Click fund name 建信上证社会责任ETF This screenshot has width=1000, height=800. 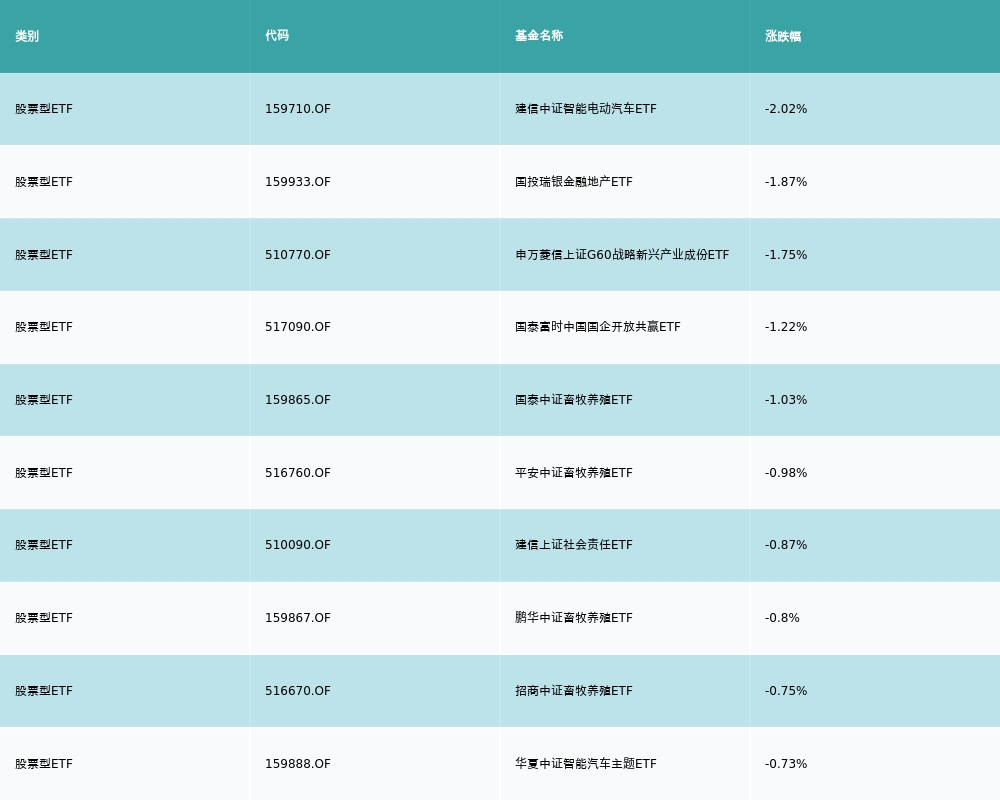(574, 545)
